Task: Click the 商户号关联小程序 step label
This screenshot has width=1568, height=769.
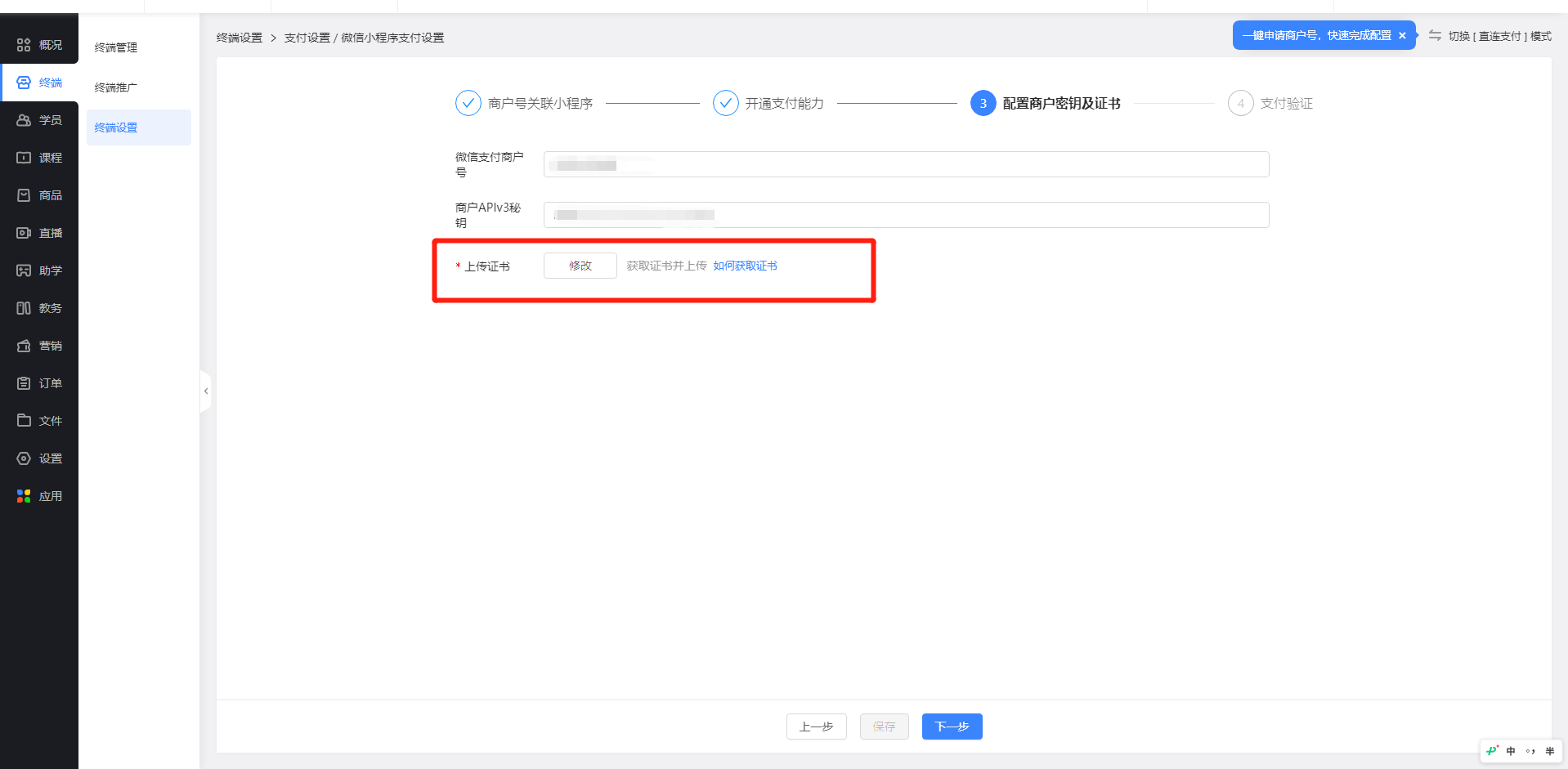Action: coord(540,104)
